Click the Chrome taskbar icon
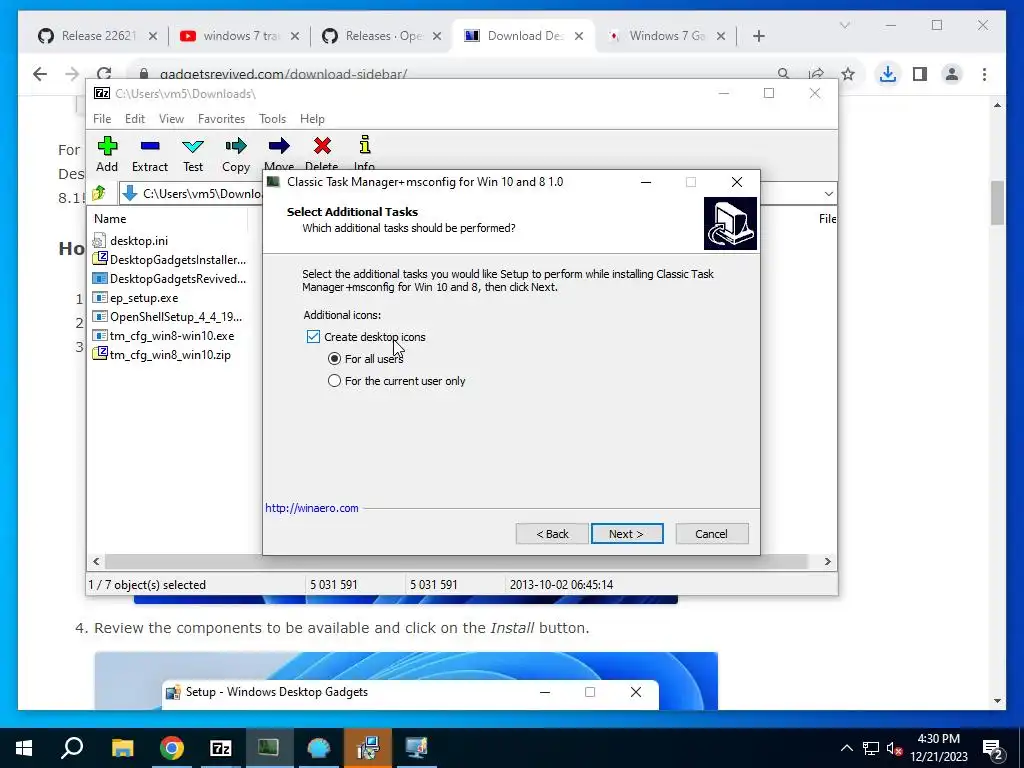 [172, 748]
